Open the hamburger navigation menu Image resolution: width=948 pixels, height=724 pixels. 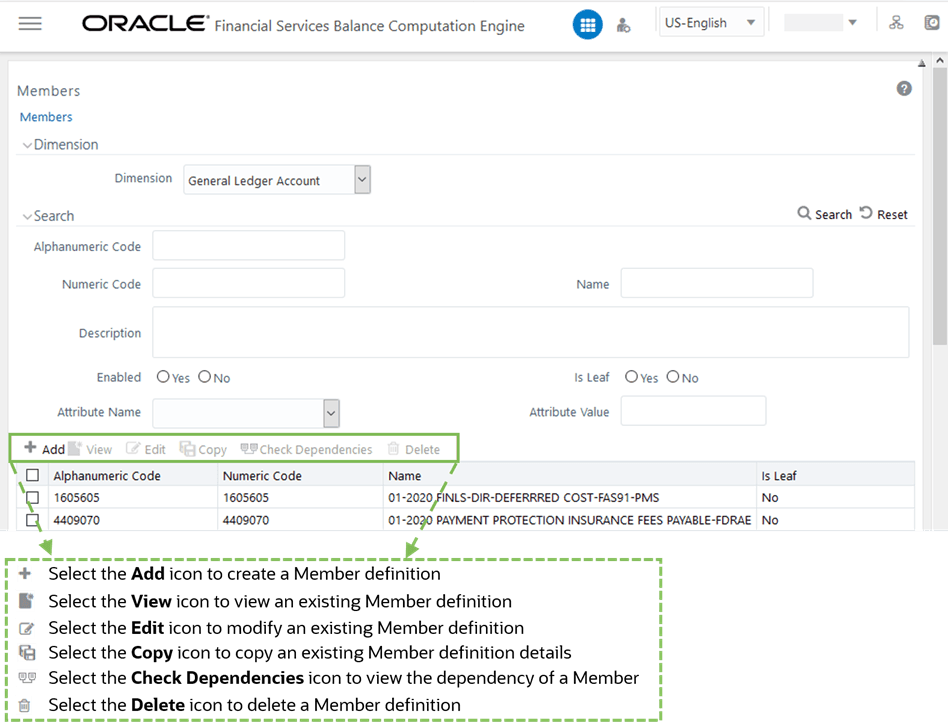30,24
